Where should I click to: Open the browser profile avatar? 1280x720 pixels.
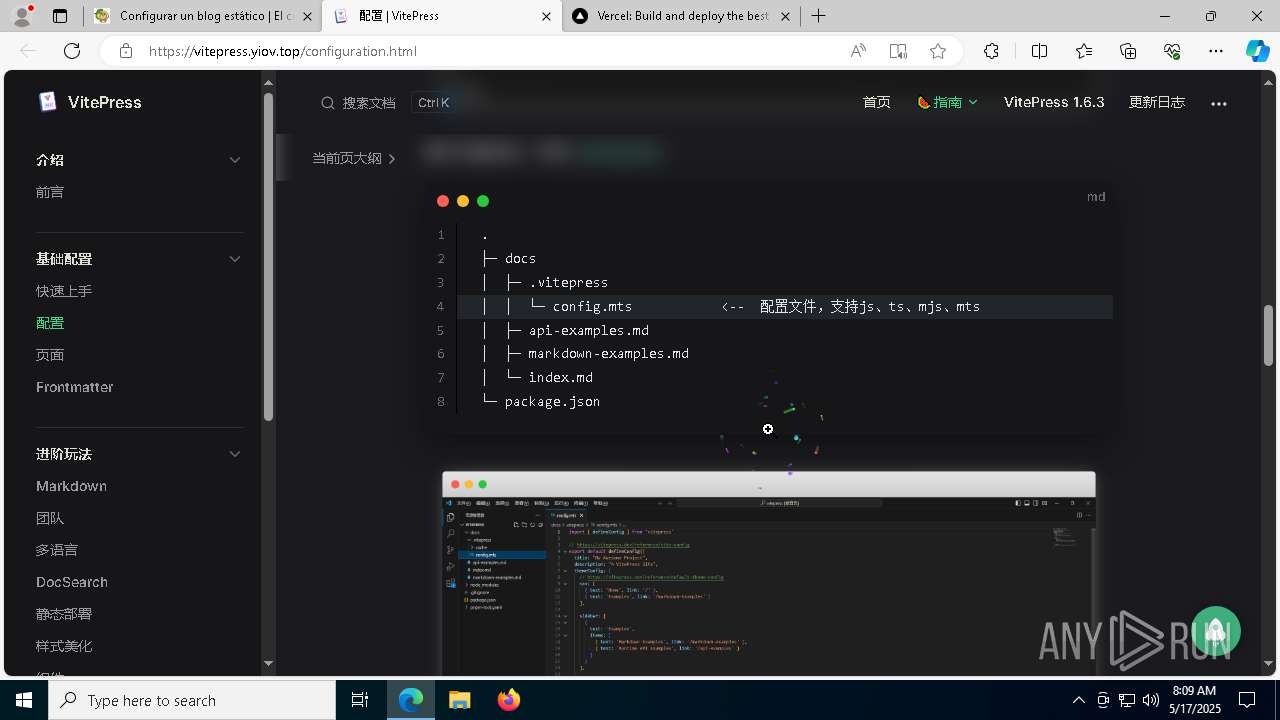(22, 16)
